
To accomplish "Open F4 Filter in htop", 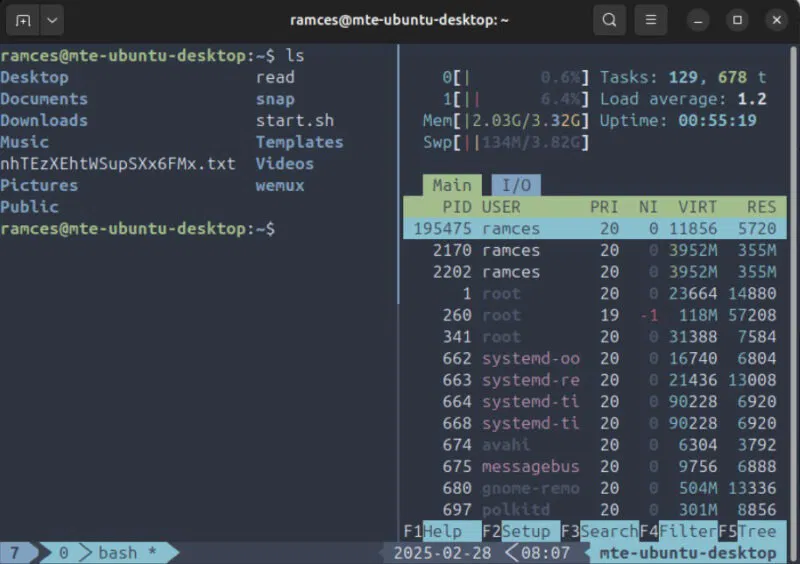I will [687, 531].
